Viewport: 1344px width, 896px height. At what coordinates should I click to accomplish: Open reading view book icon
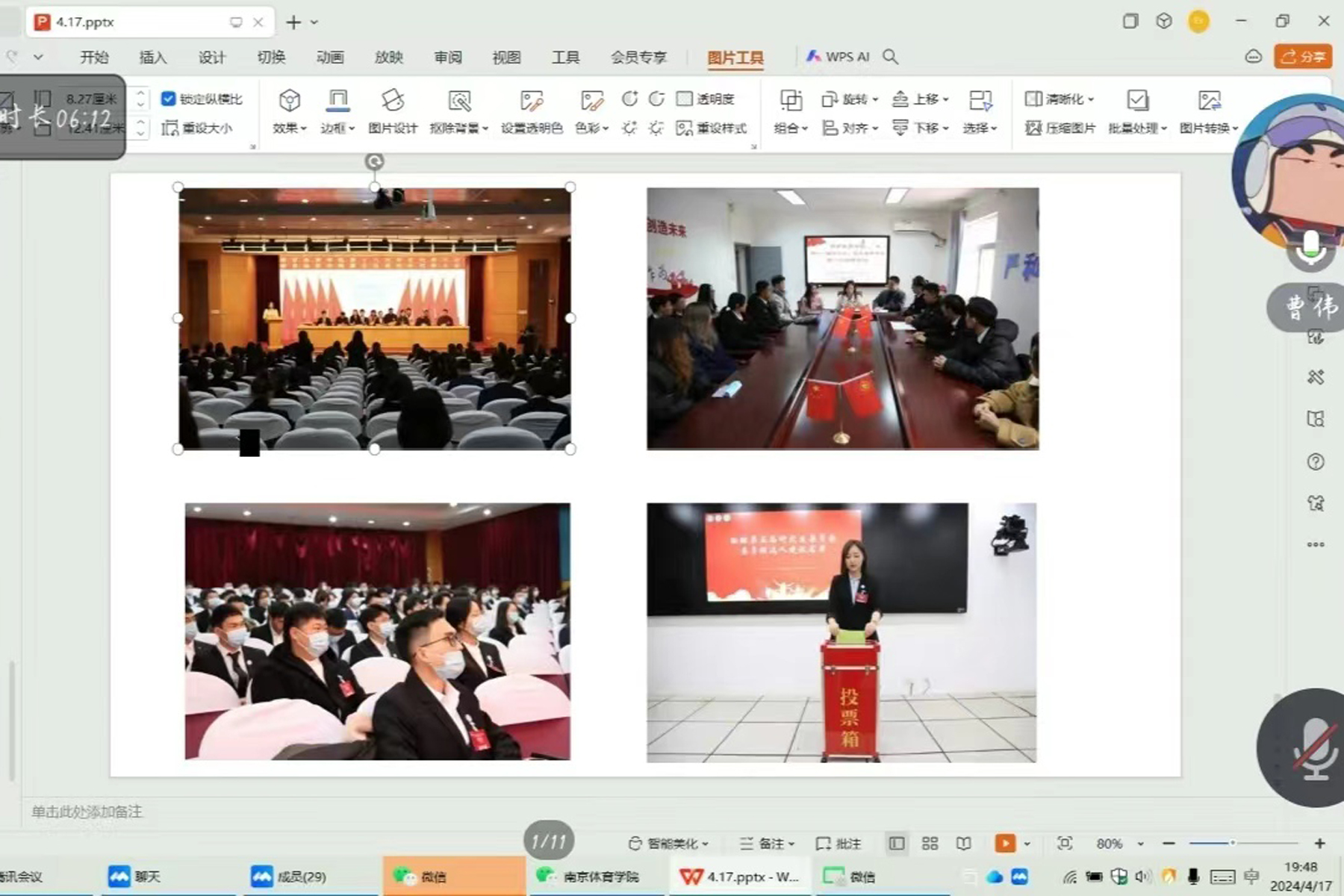964,843
